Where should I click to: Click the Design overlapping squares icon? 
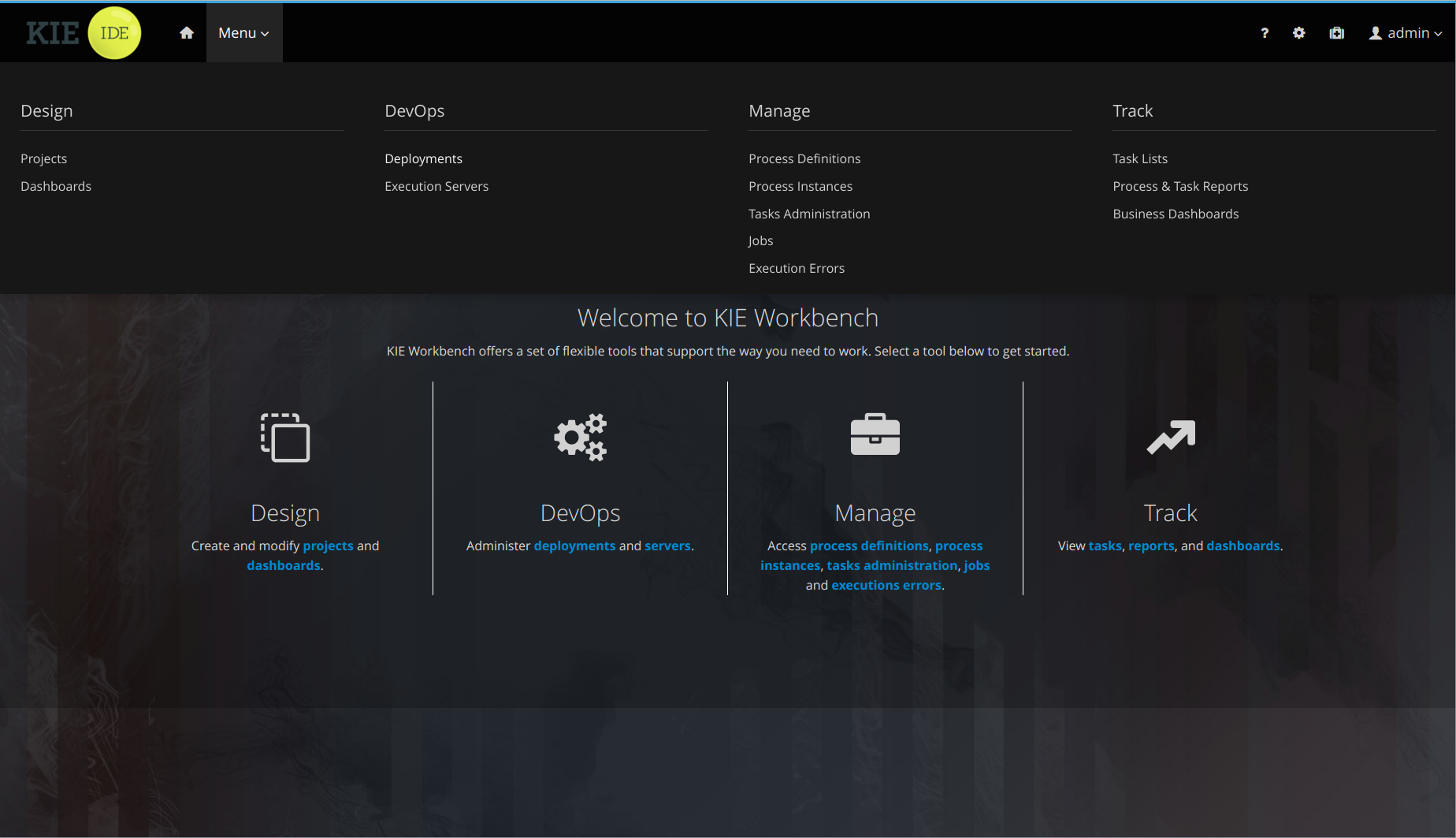click(285, 438)
